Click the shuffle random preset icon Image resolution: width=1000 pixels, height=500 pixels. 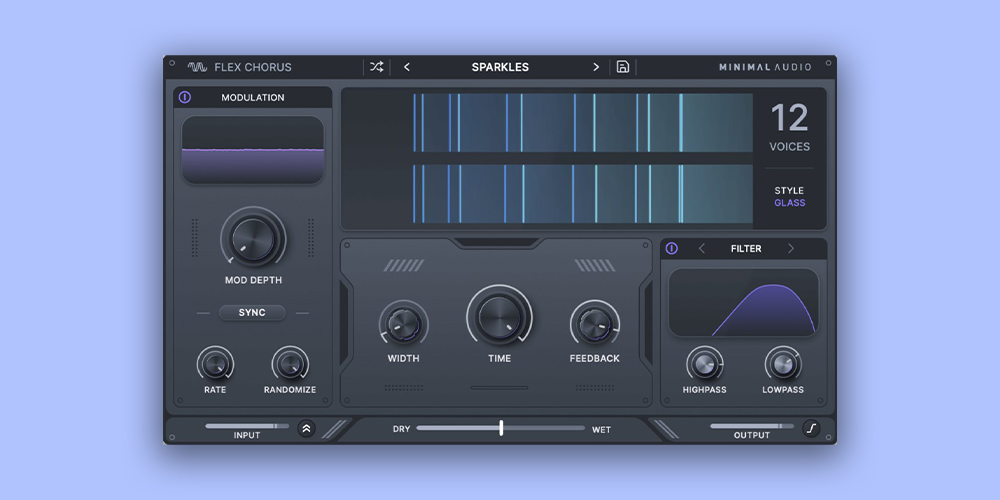[x=376, y=67]
